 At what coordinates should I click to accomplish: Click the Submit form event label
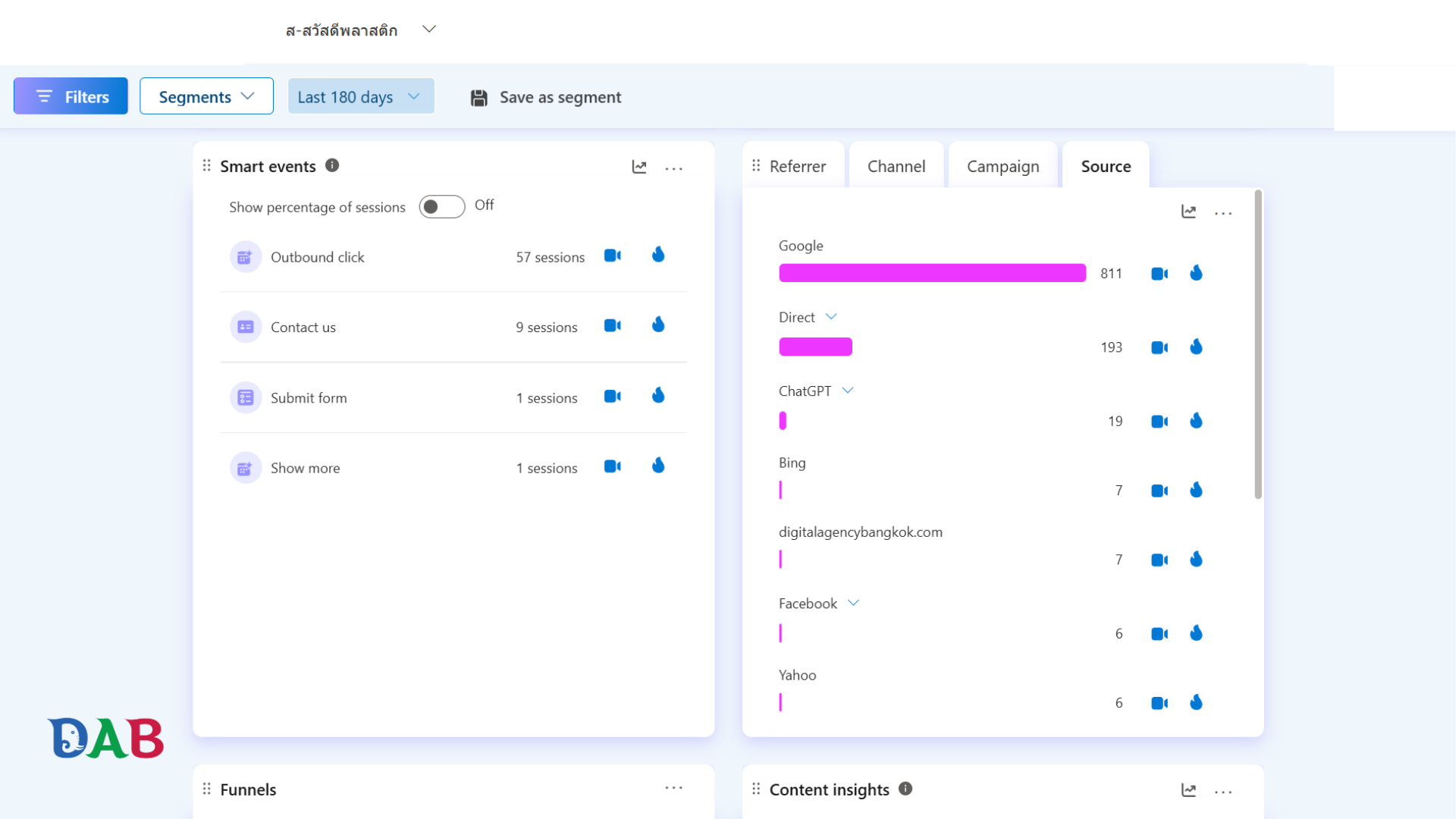click(x=309, y=397)
